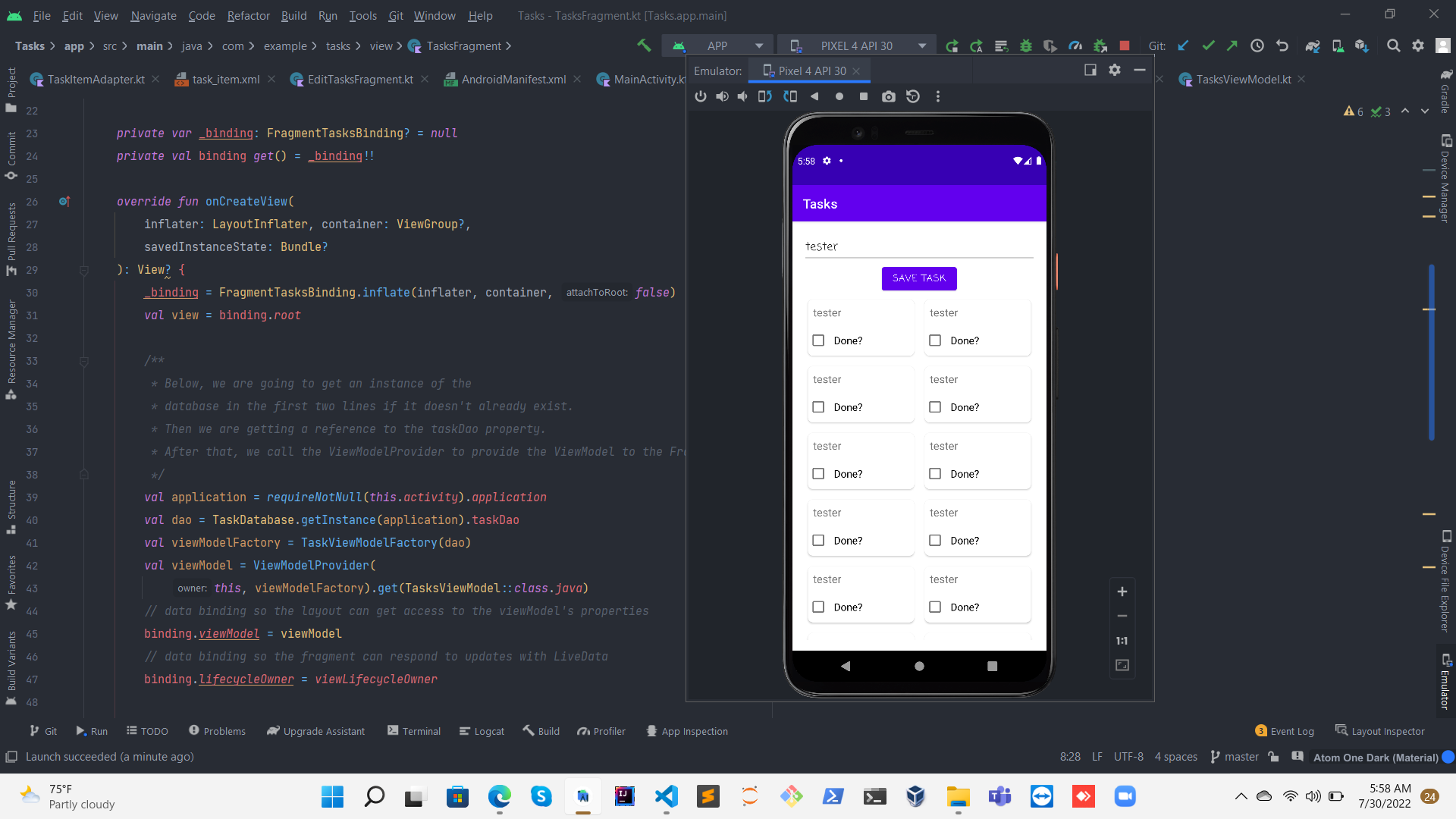Open the Profiler with the gauge icon
Viewport: 1456px width, 819px height.
pyautogui.click(x=1075, y=45)
